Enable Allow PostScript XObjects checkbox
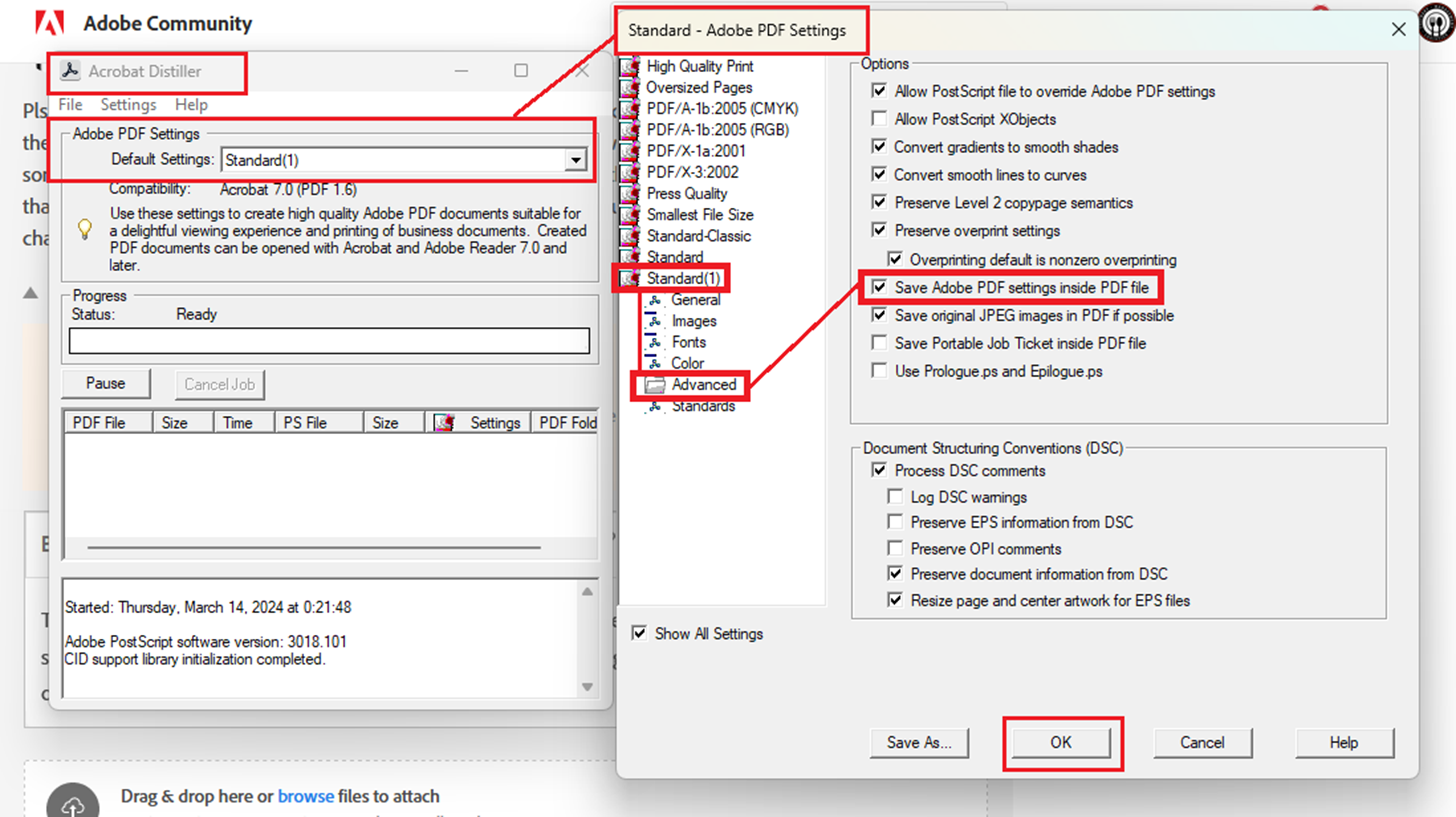 879,119
